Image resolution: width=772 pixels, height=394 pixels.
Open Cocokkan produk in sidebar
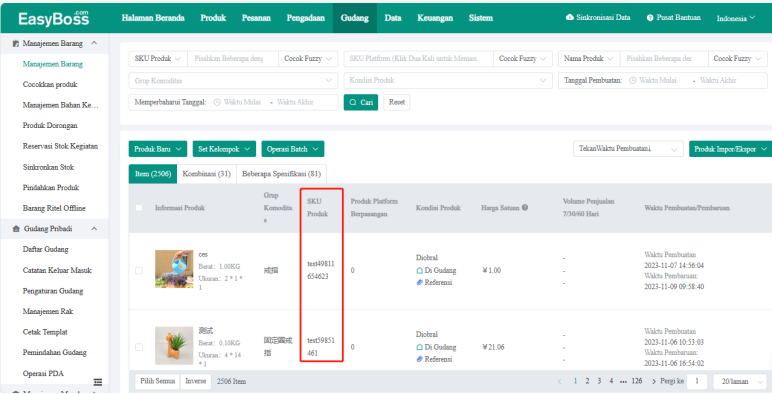(50, 85)
